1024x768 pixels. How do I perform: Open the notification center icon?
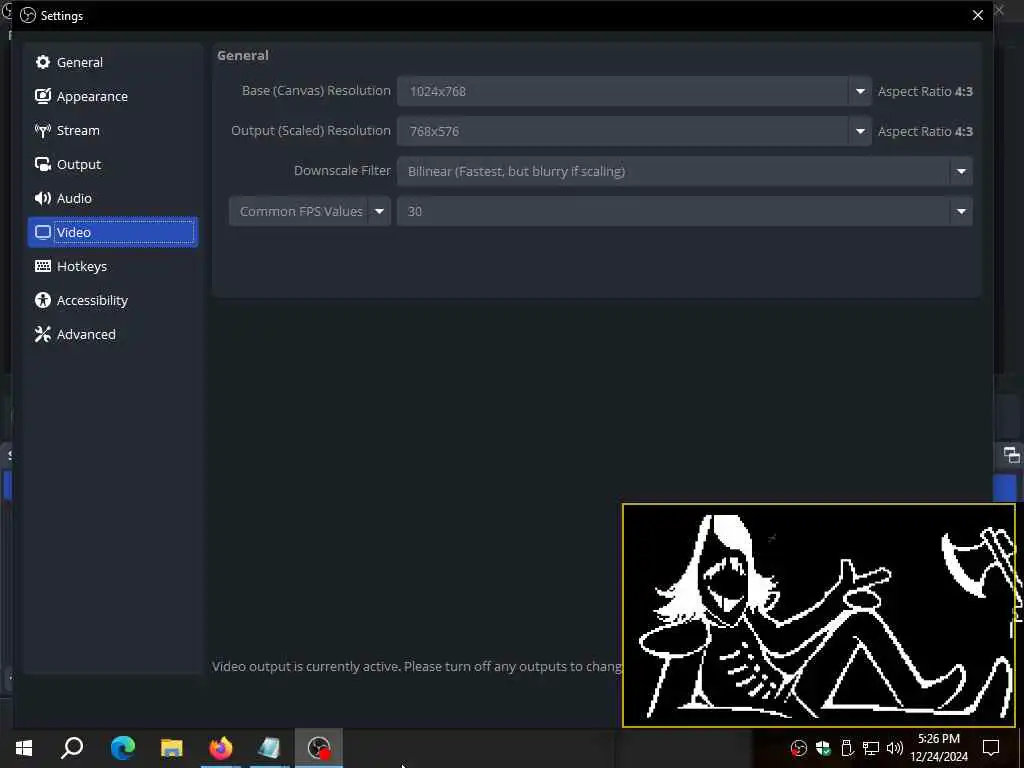(991, 748)
